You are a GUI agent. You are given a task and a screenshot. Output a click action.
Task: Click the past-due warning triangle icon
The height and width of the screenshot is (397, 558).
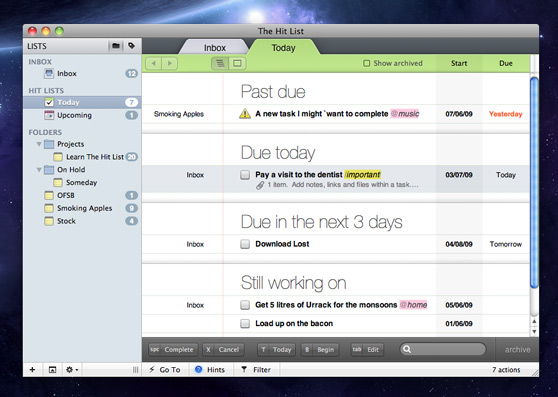click(x=245, y=114)
